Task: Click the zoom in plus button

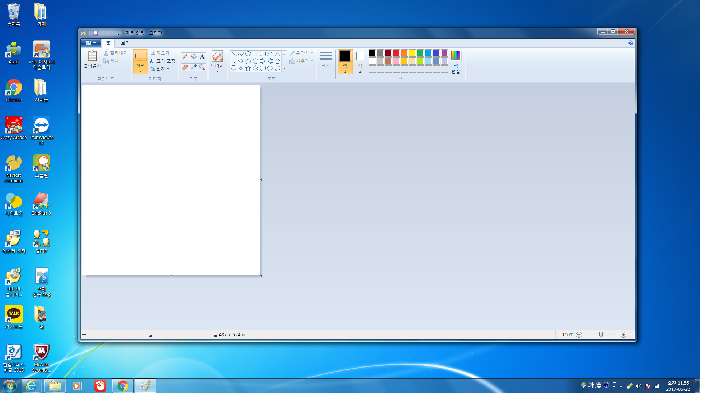Action: point(623,335)
